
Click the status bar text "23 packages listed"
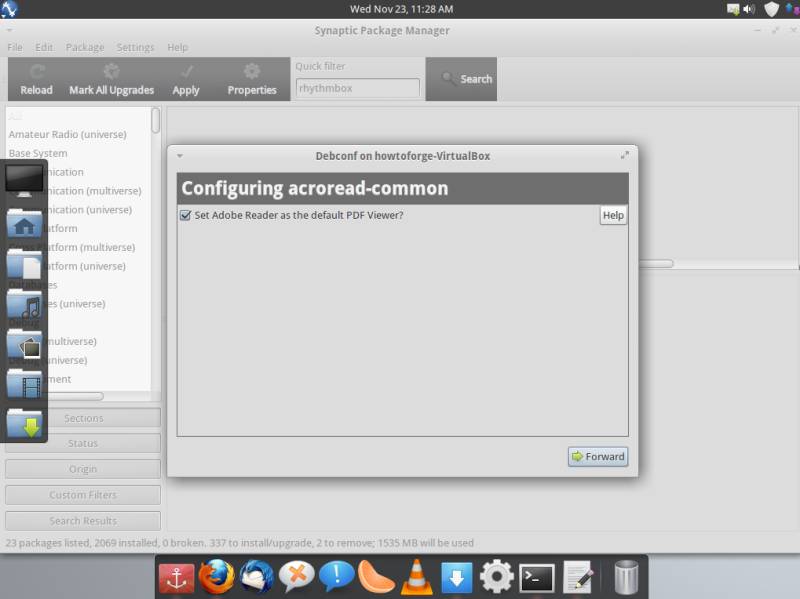48,543
